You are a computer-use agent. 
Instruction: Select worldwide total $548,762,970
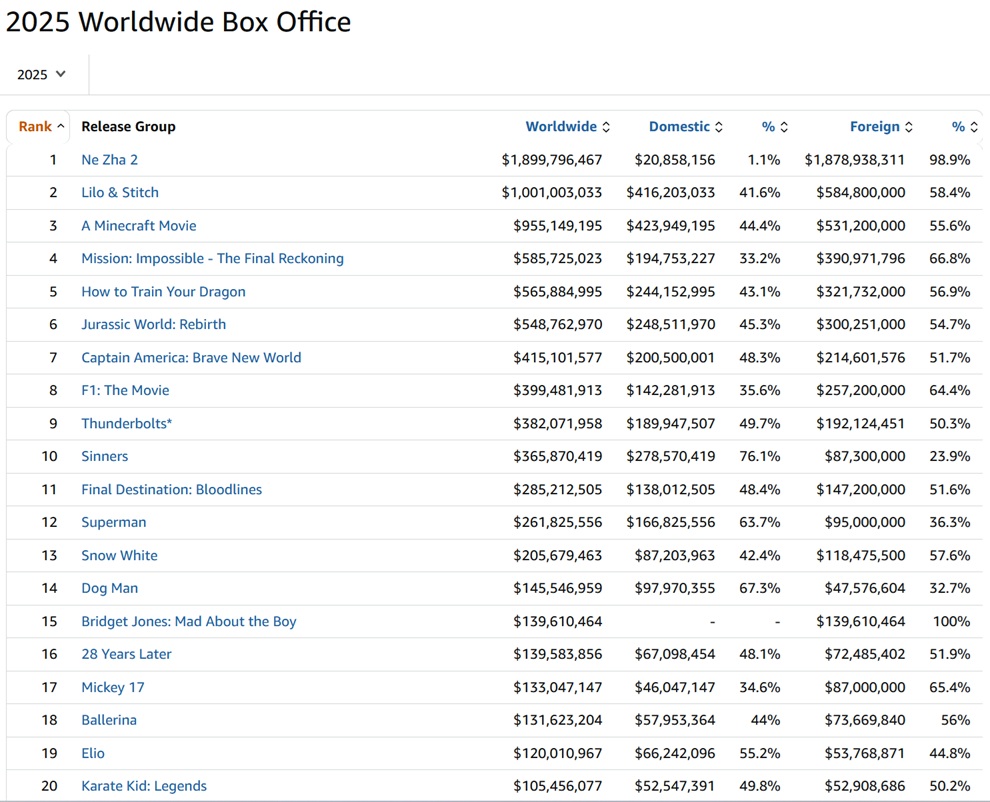(x=558, y=325)
